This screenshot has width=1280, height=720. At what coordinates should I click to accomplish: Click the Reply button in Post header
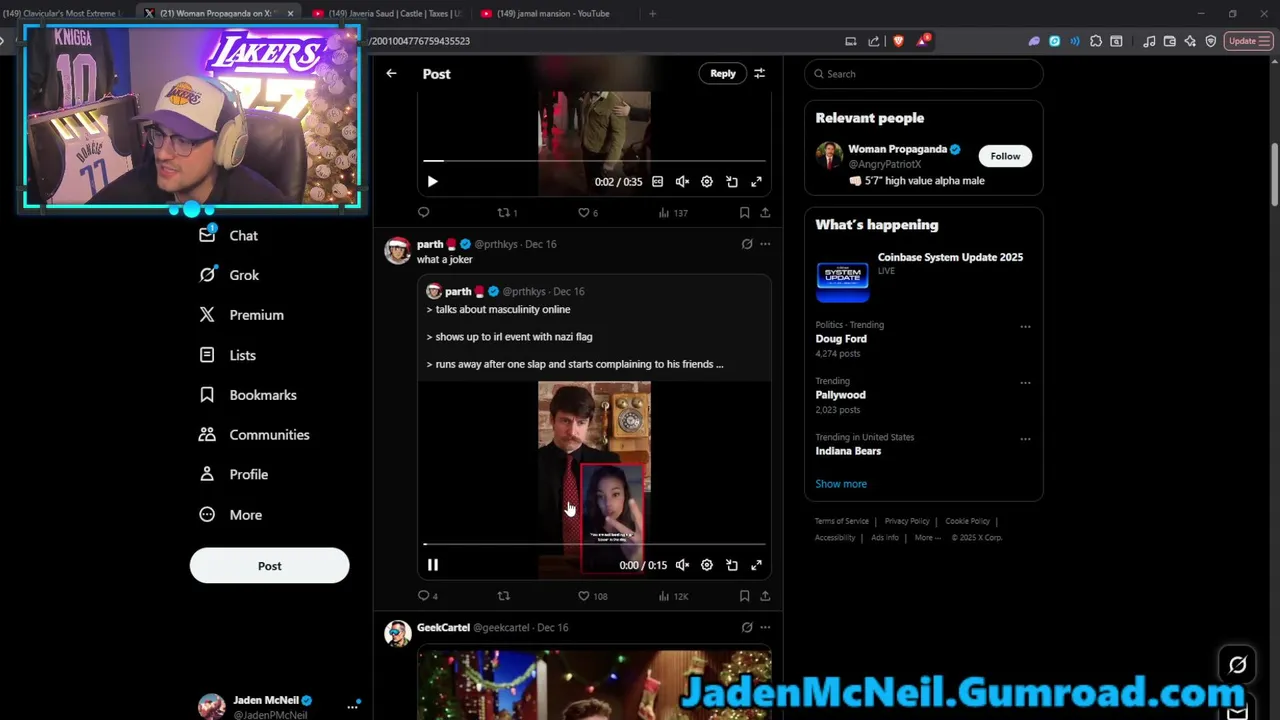click(723, 73)
